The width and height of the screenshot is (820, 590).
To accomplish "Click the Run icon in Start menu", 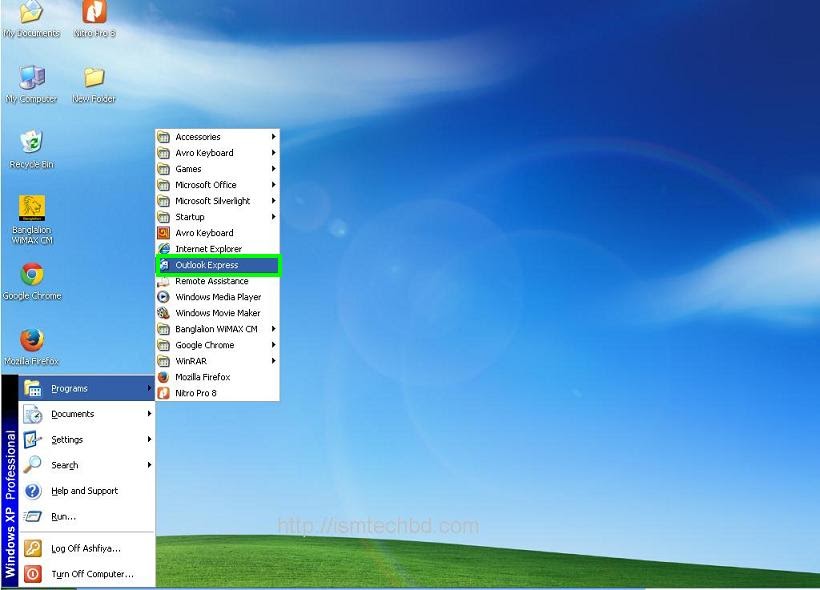I will click(x=32, y=516).
